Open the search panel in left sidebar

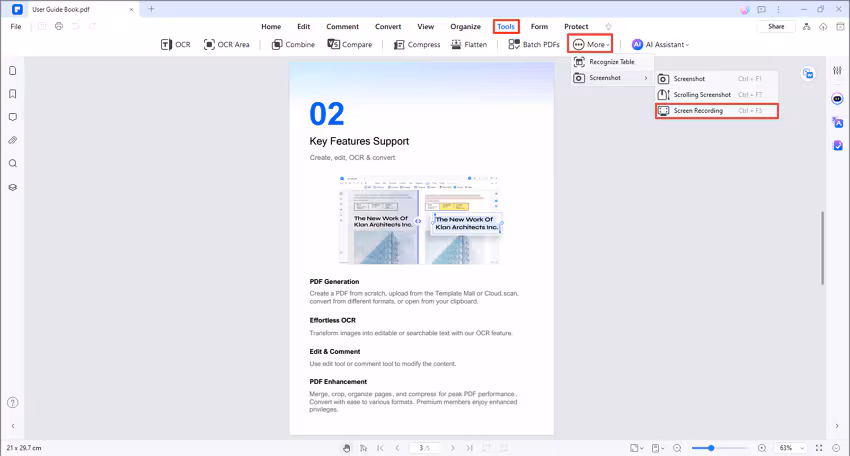click(13, 163)
